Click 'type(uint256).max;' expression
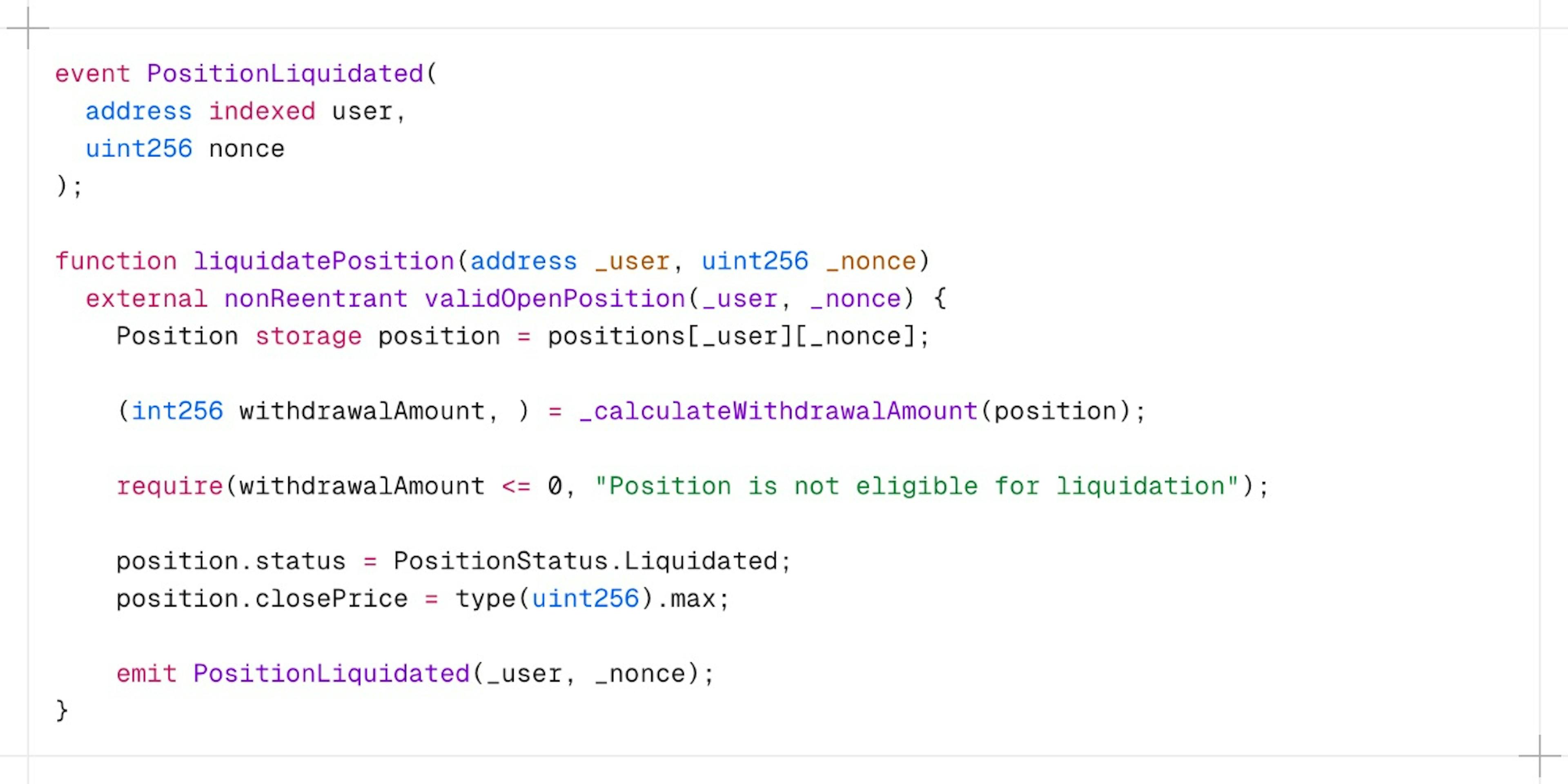Screen dimensions: 1568x784 [592, 599]
